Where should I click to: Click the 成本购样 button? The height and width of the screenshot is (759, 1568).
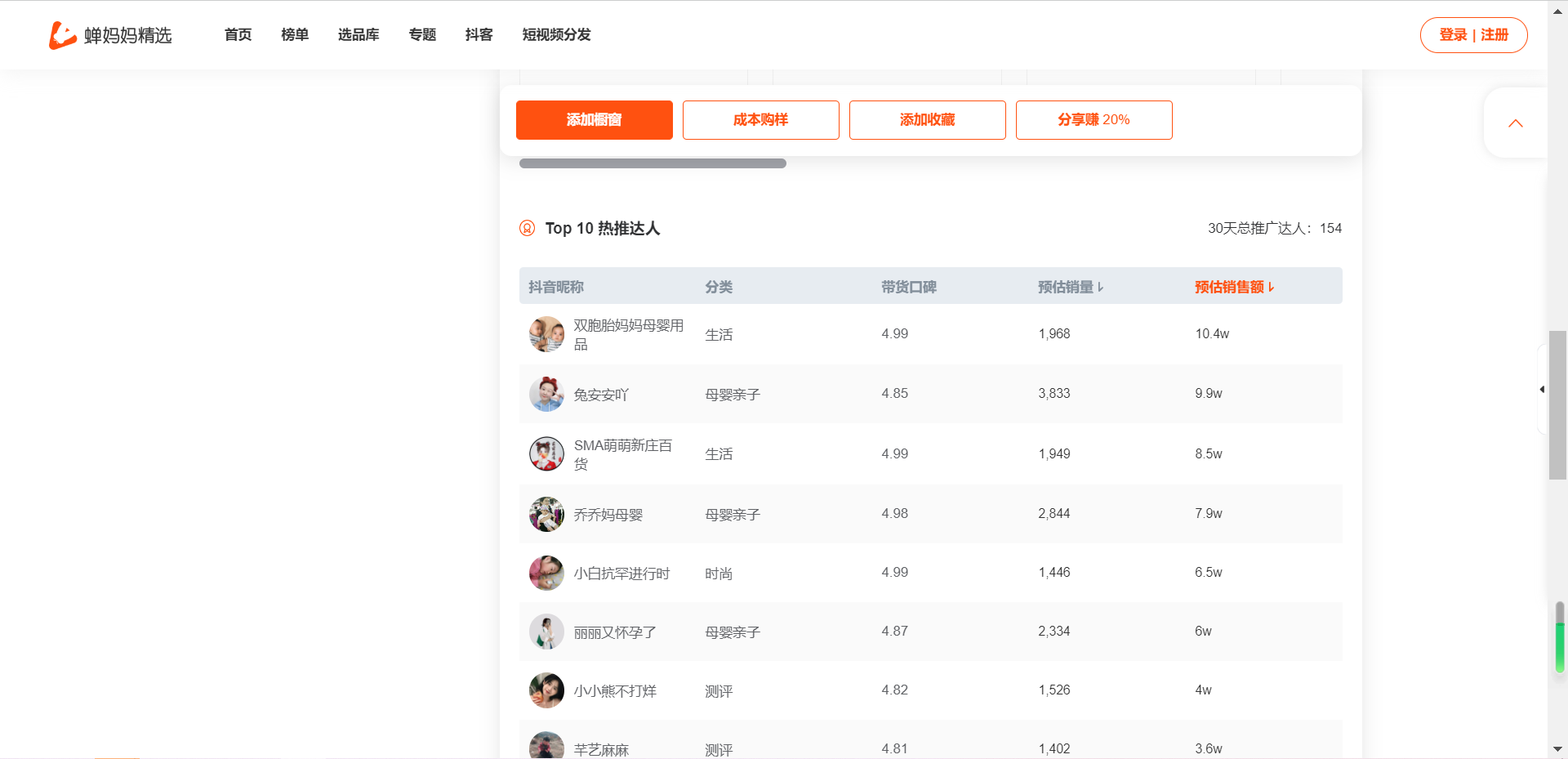[761, 120]
